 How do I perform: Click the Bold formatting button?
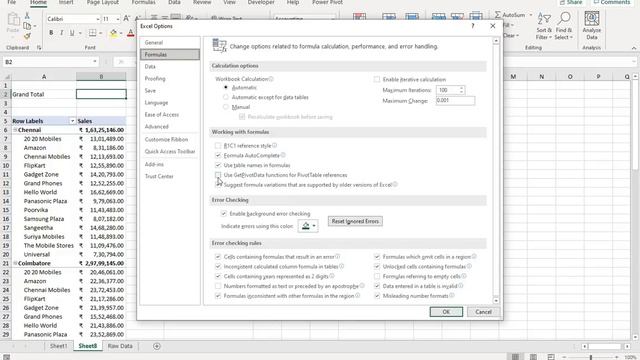[x=51, y=33]
